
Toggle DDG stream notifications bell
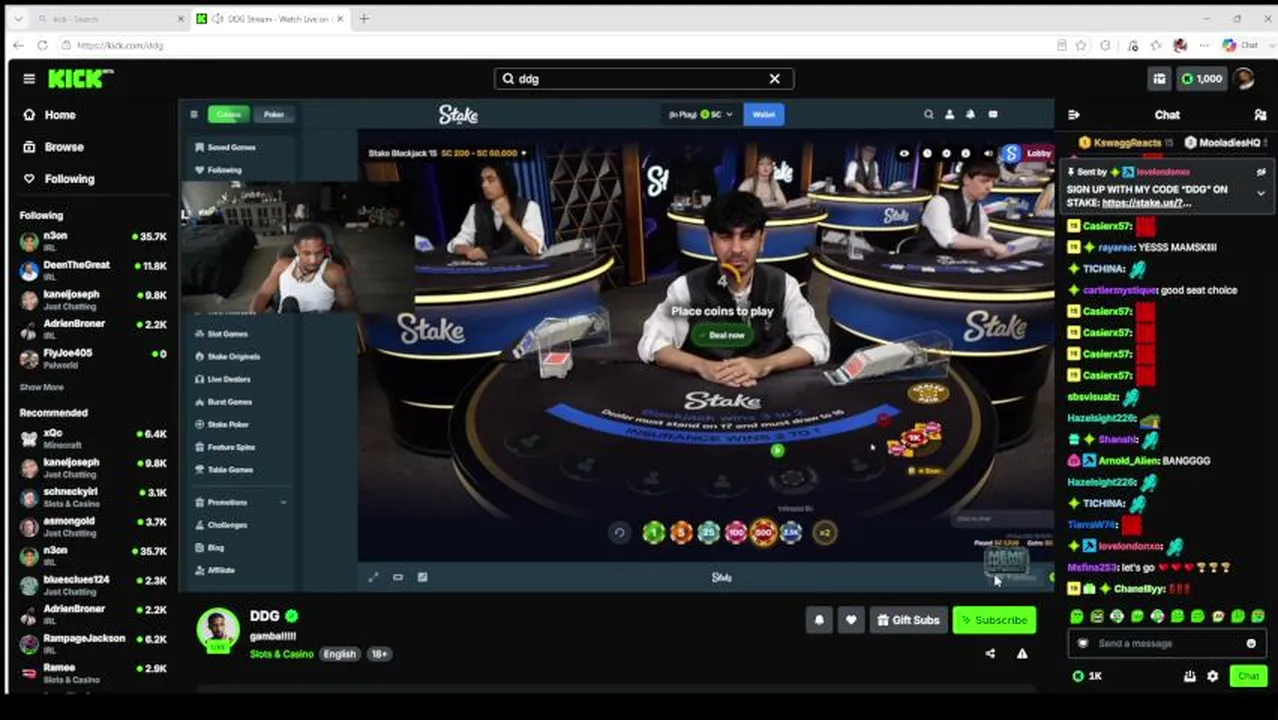(x=819, y=620)
